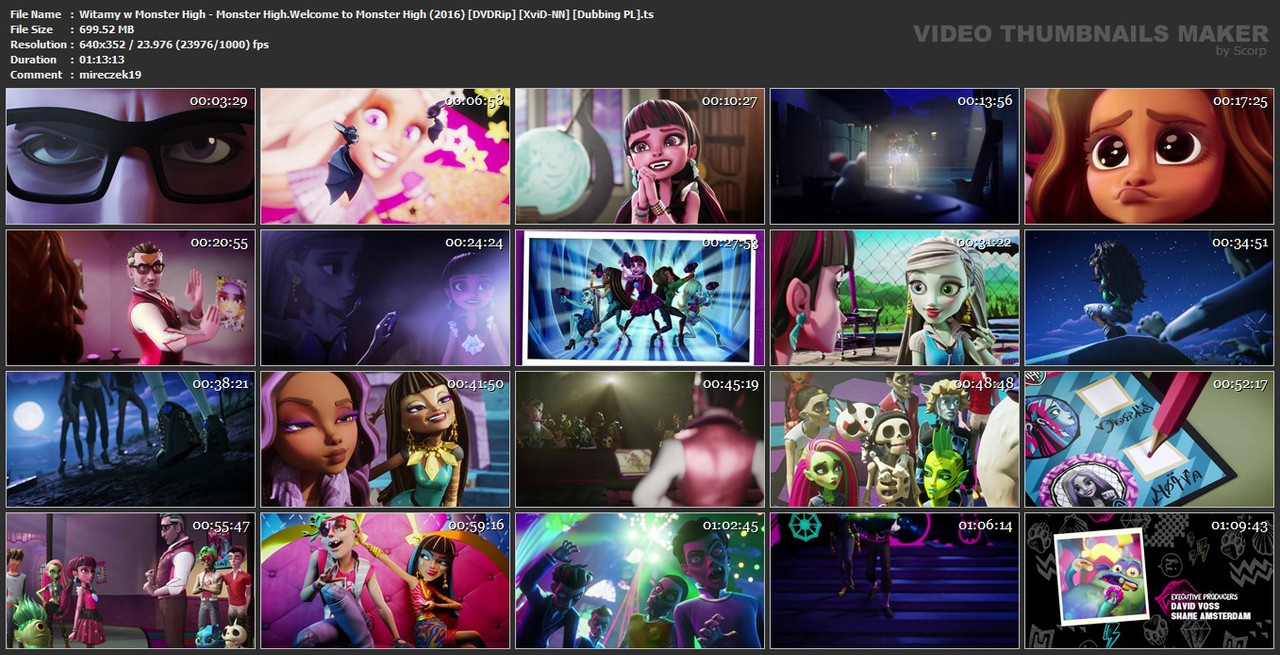Click the resolution value 640x352 / 23.976 fps
The height and width of the screenshot is (655, 1280).
[x=173, y=45]
